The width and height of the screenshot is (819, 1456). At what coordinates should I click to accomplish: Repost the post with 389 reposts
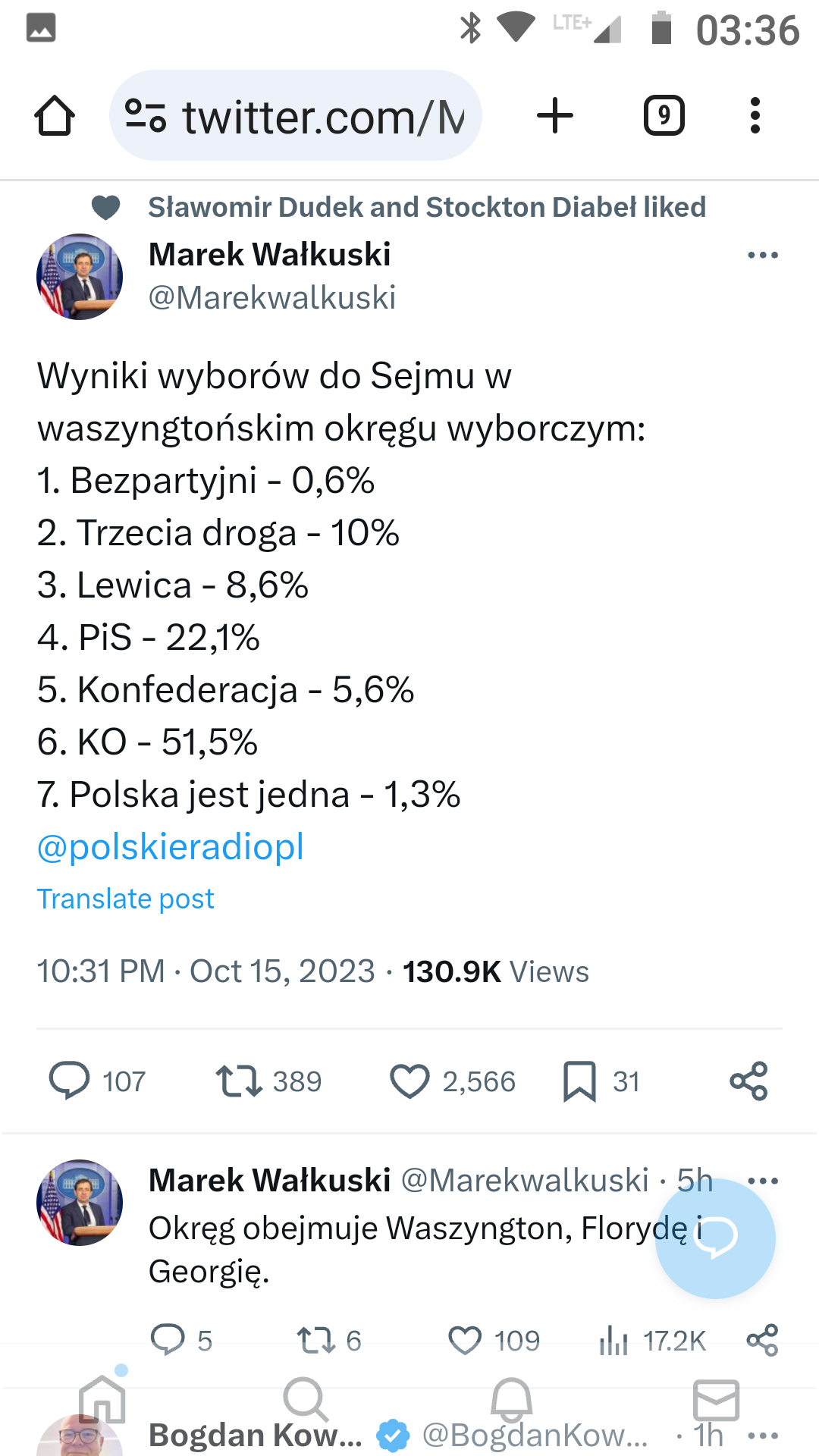click(x=240, y=1081)
